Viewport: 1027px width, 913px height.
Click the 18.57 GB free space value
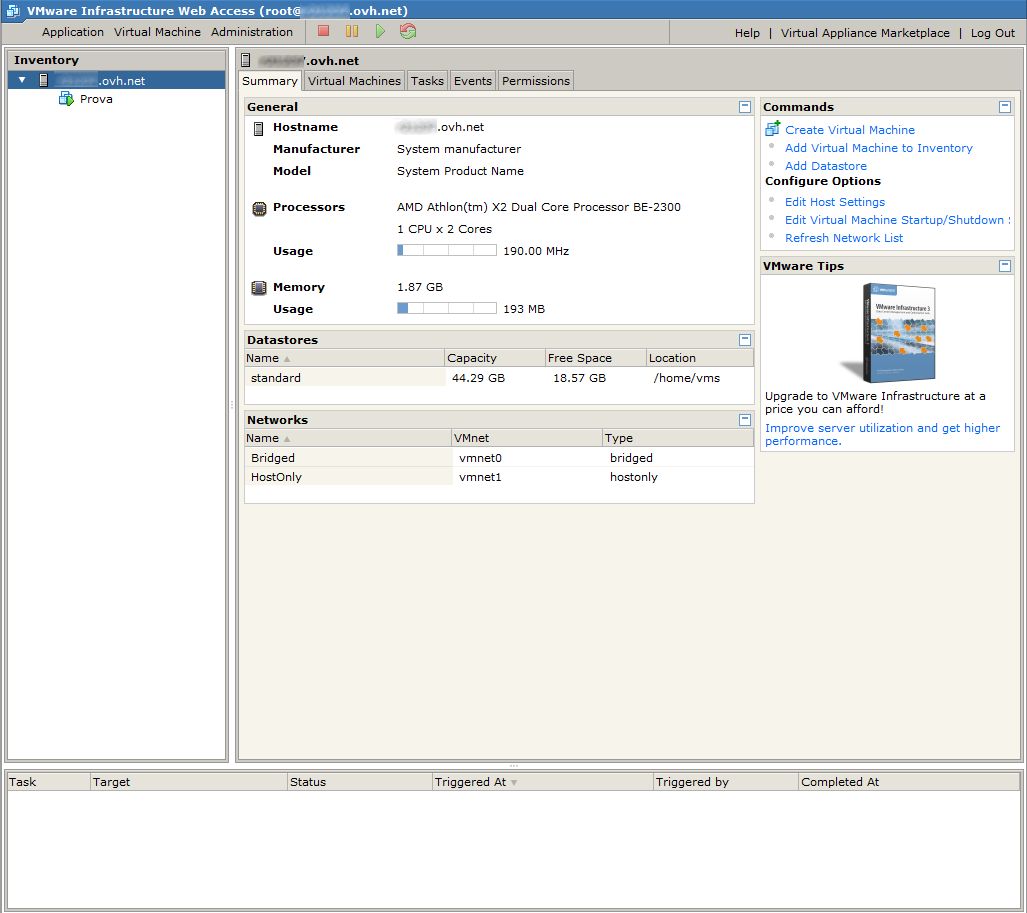tap(580, 378)
